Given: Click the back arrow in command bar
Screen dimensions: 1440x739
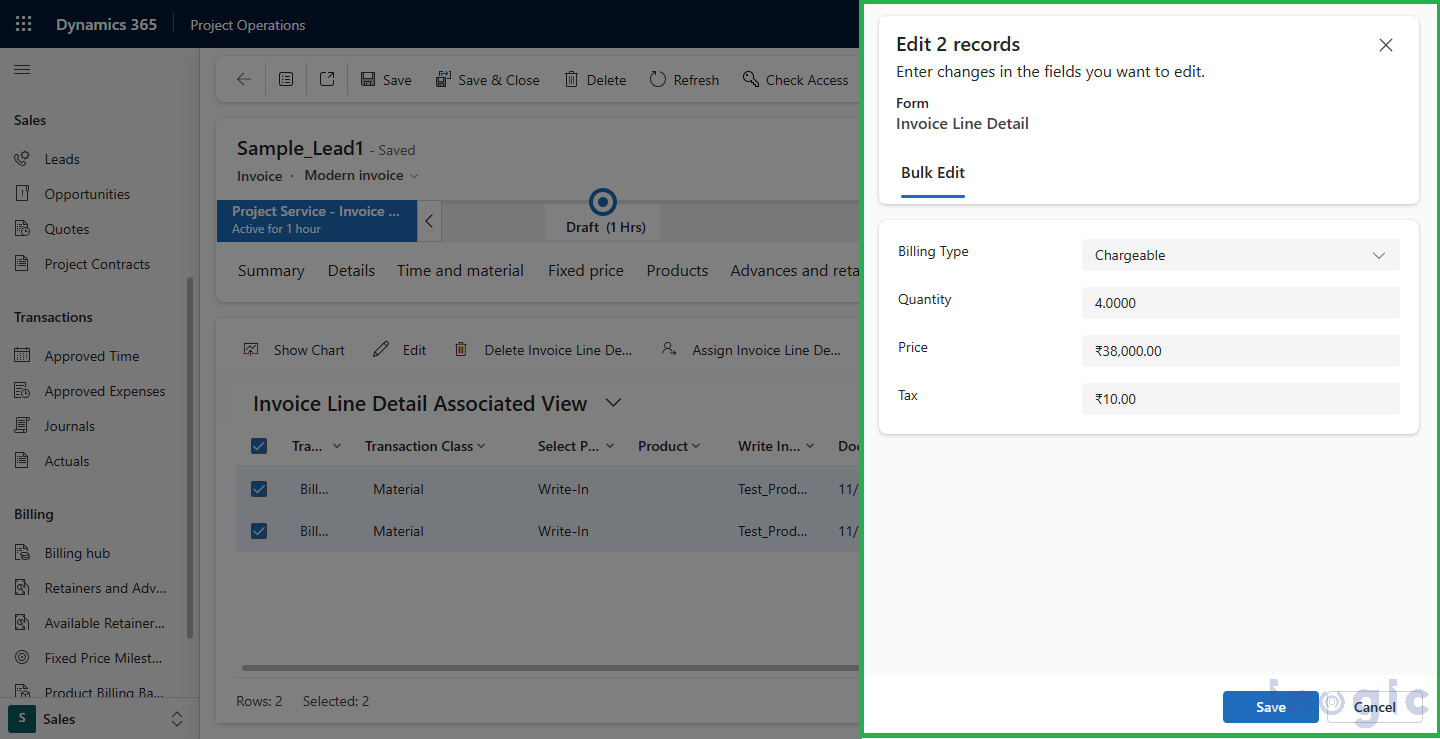Looking at the screenshot, I should coord(243,79).
